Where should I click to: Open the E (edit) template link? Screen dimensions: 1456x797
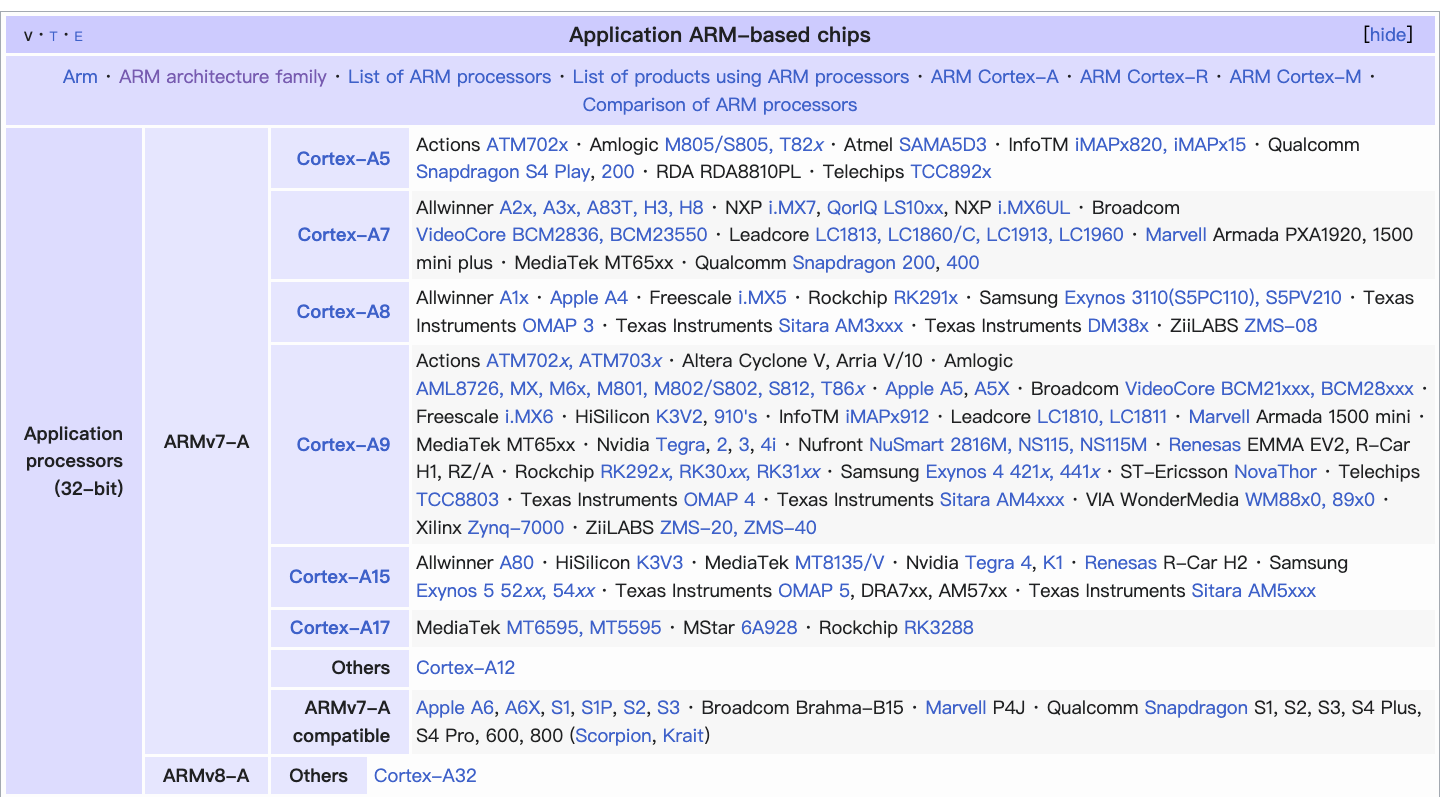(x=79, y=36)
